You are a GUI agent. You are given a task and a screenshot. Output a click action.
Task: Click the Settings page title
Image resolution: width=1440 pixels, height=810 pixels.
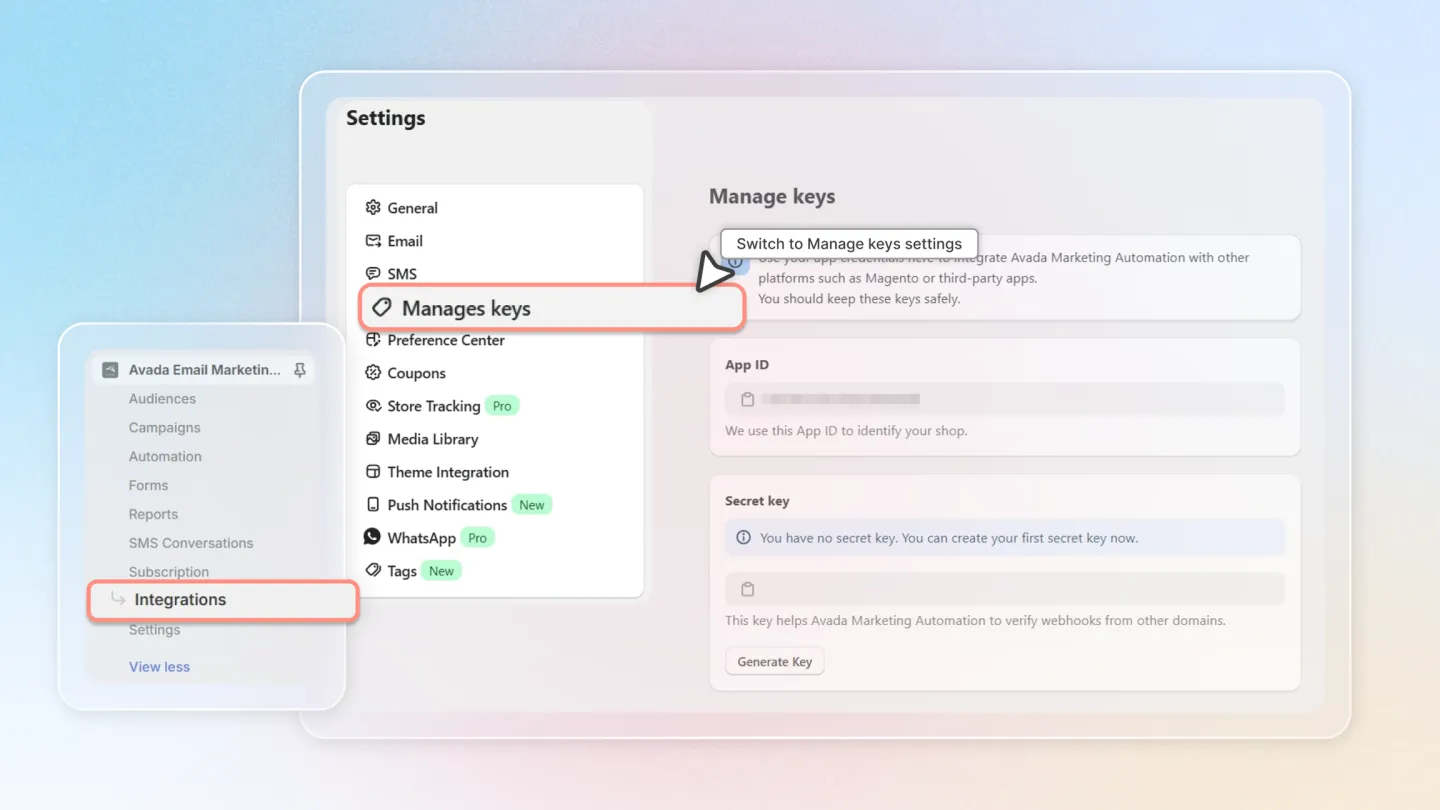(386, 118)
